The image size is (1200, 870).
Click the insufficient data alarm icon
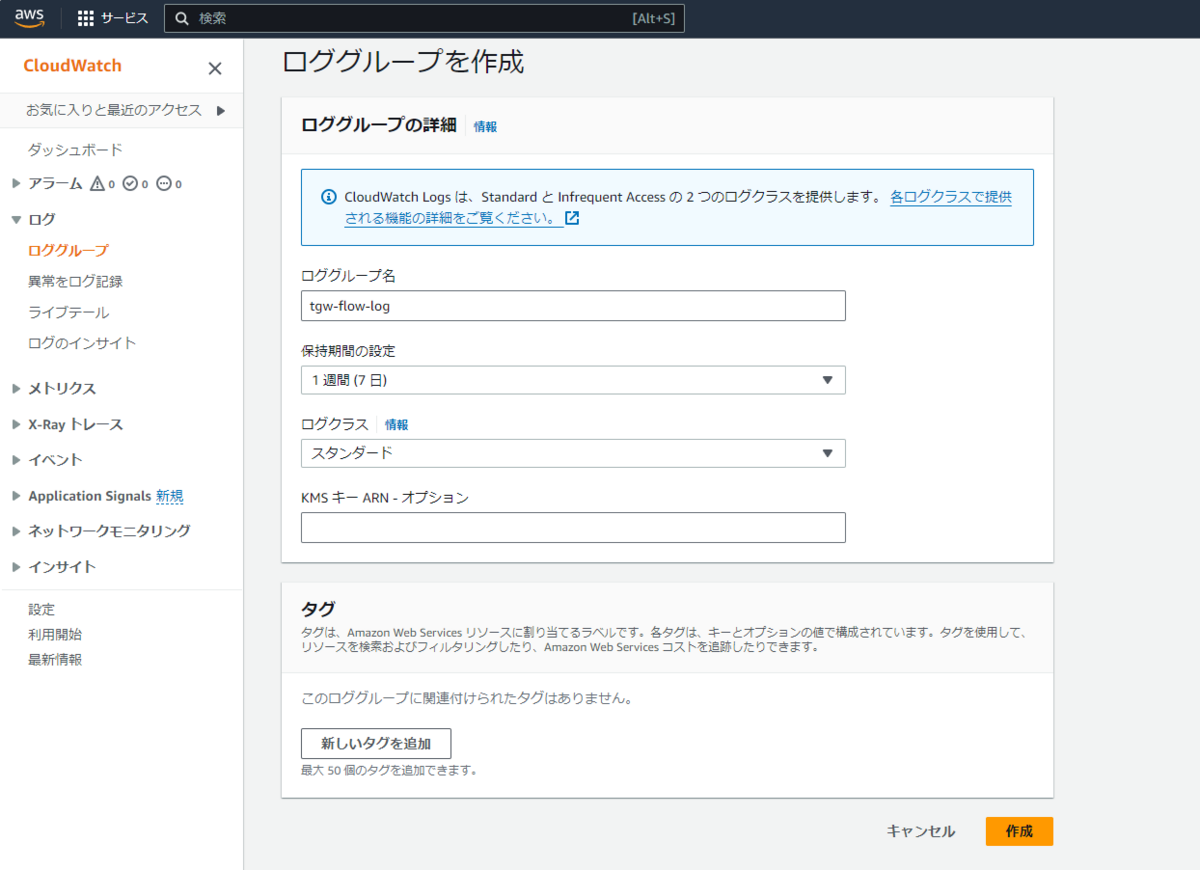[164, 184]
